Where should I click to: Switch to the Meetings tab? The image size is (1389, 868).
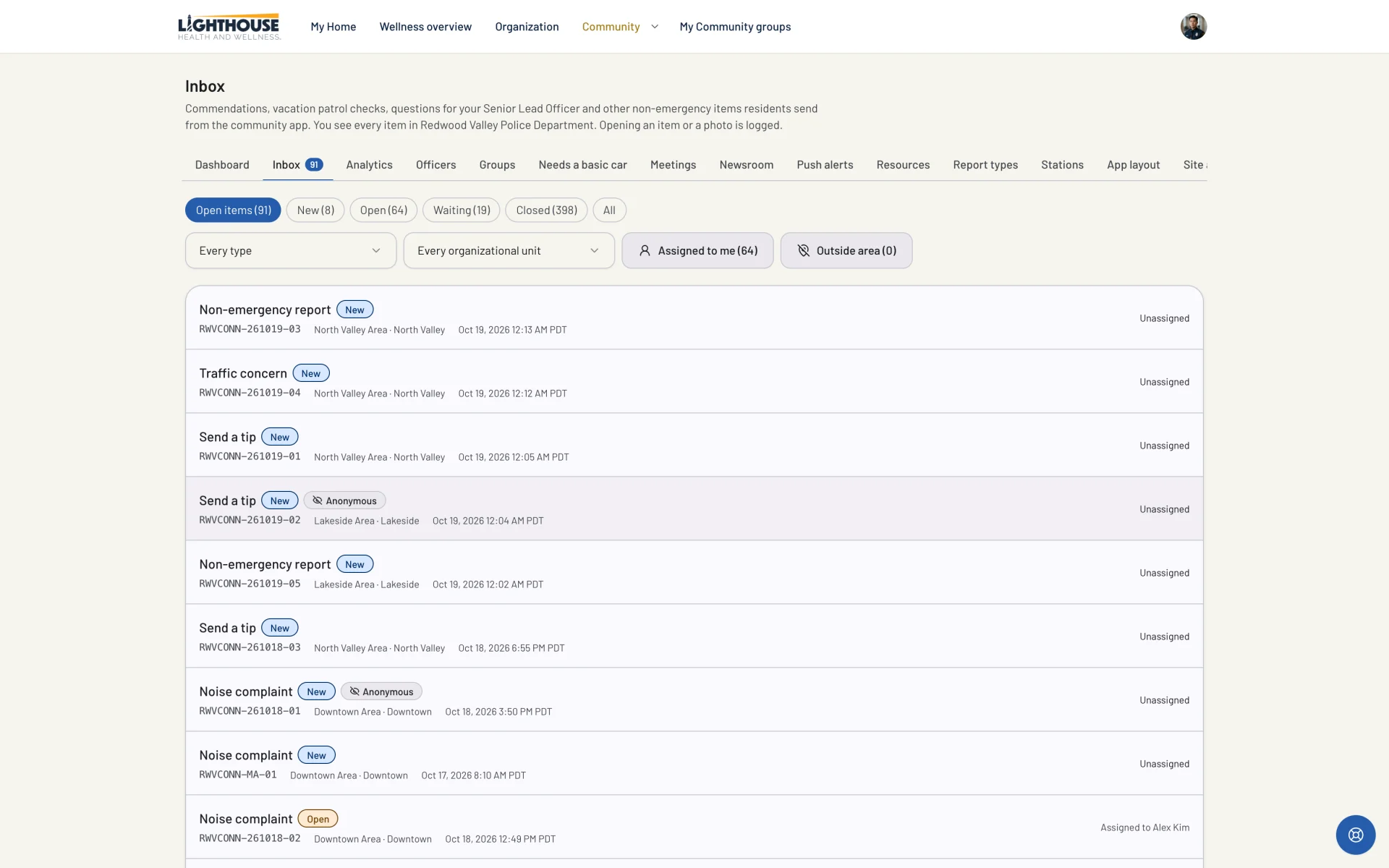(x=673, y=165)
